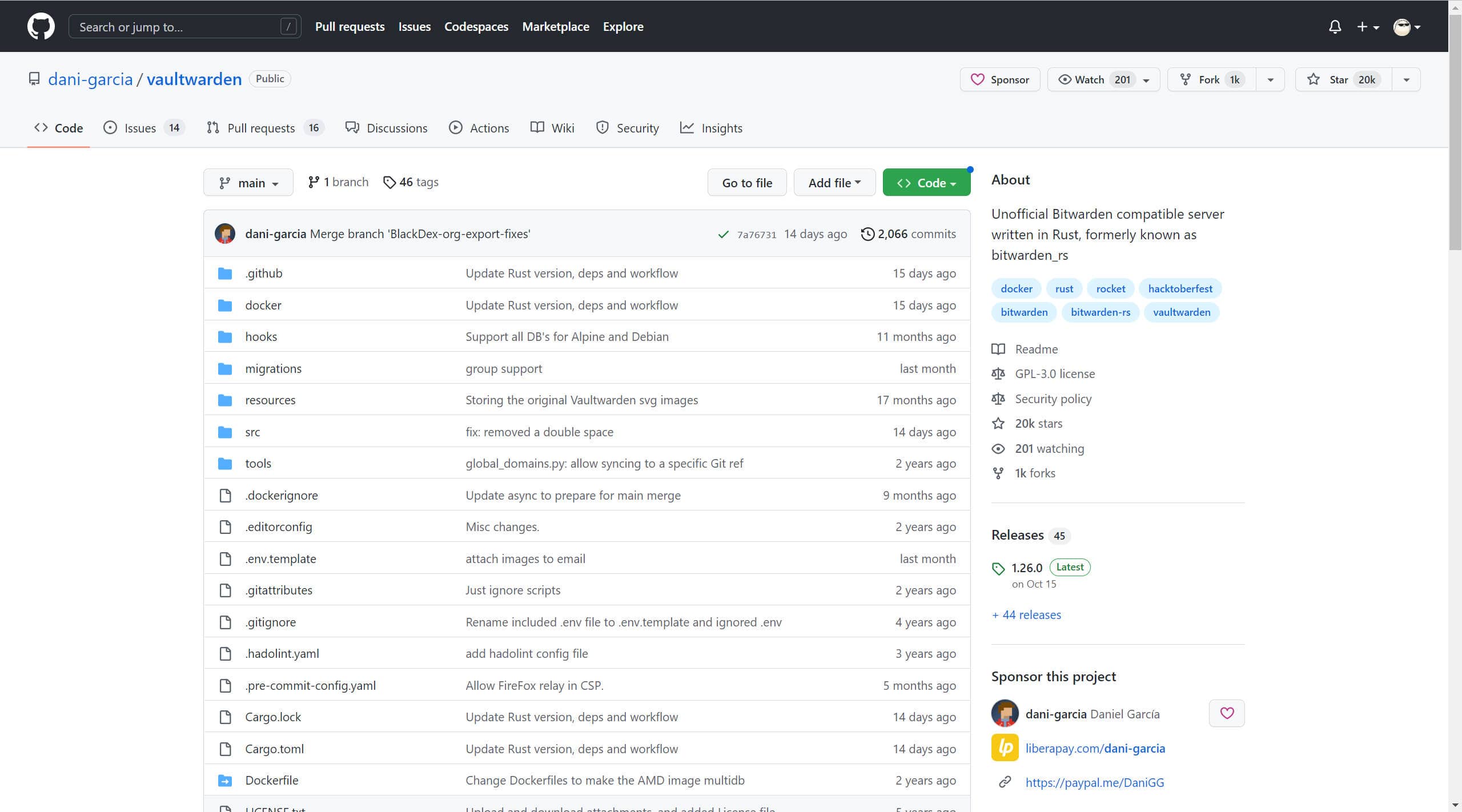
Task: Switch to the Actions tab
Action: click(x=479, y=128)
